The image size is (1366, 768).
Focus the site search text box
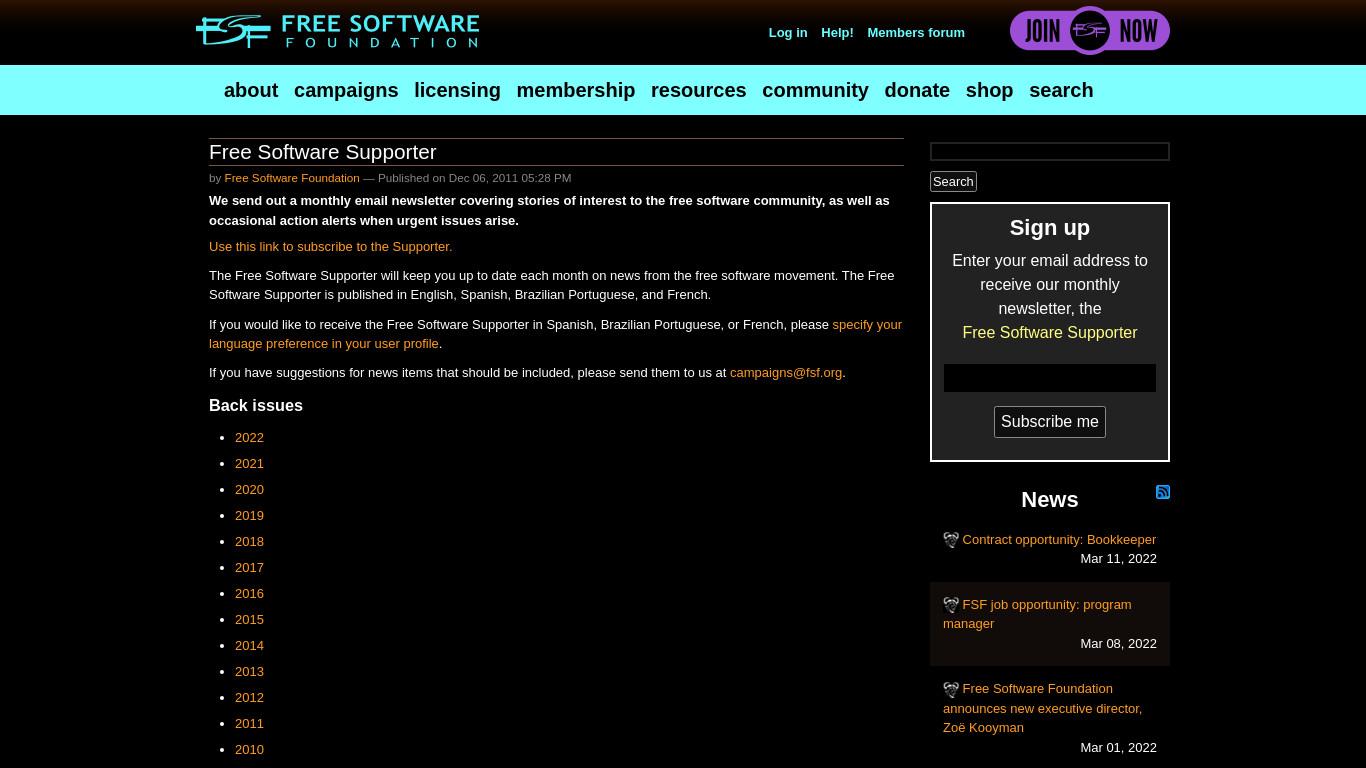(x=1050, y=151)
